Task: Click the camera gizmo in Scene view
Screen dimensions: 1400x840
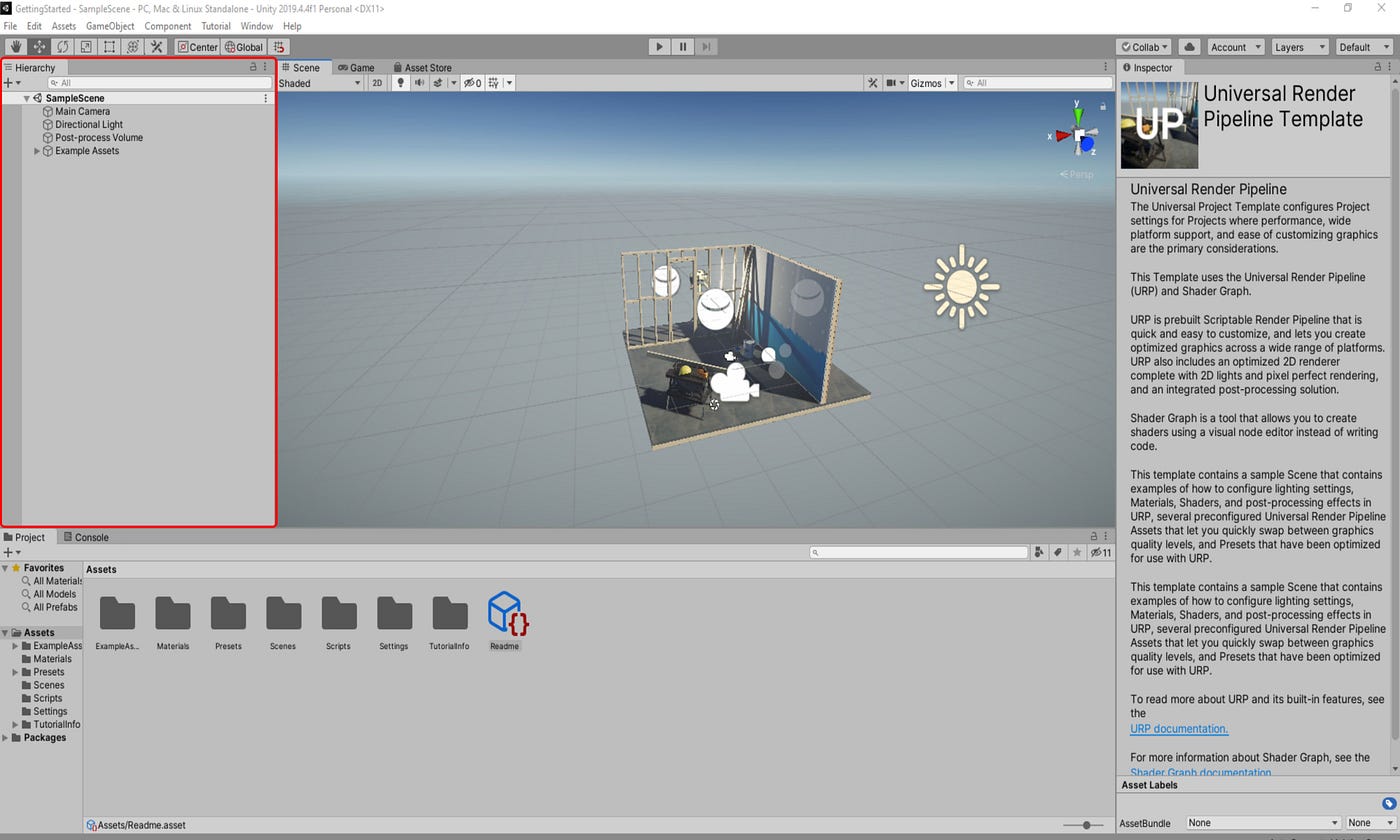Action: point(735,382)
